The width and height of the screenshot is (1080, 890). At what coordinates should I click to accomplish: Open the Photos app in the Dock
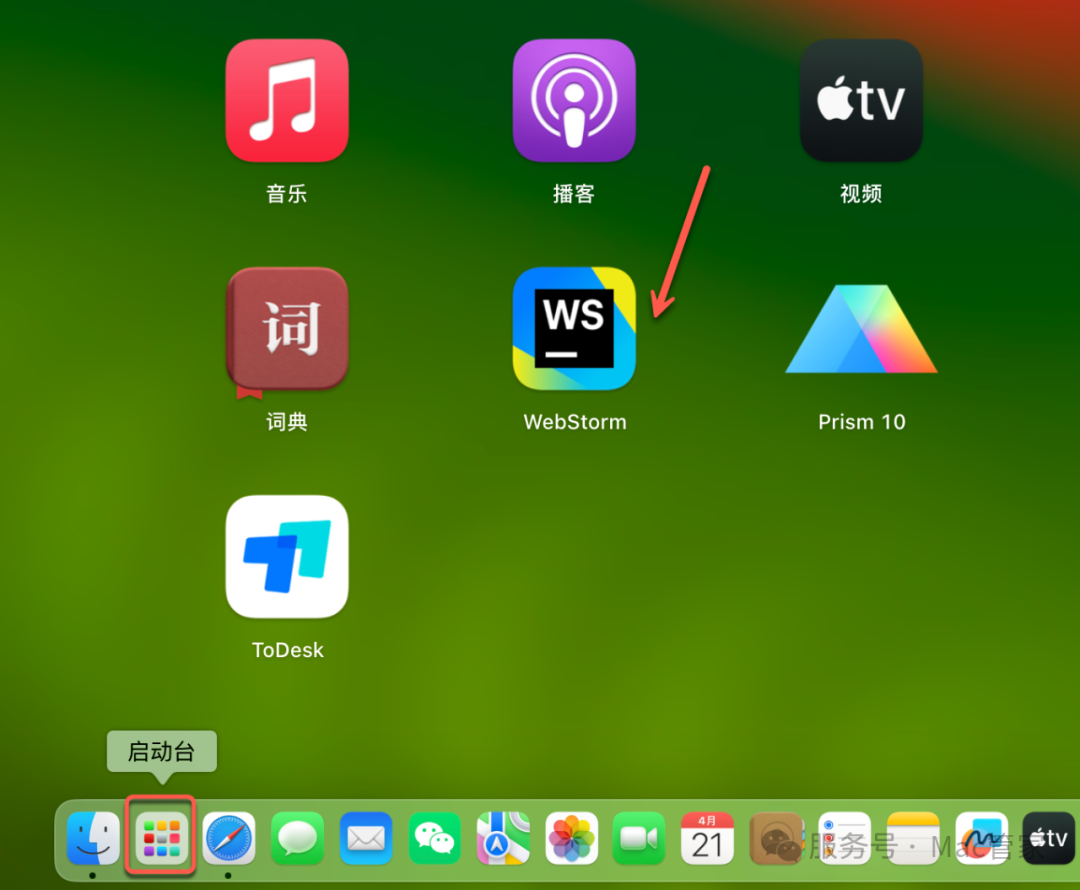(571, 838)
